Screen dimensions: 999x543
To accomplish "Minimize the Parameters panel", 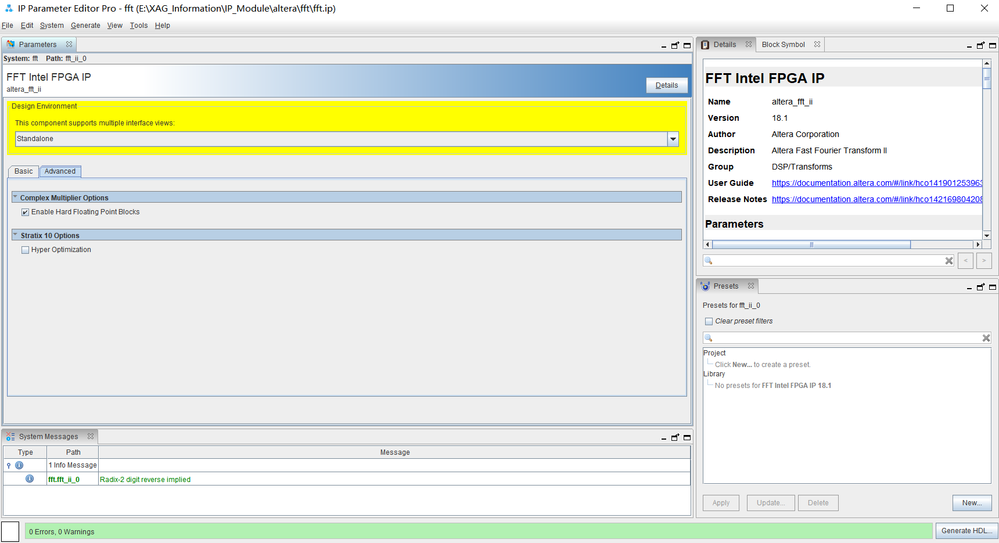I will click(x=663, y=46).
